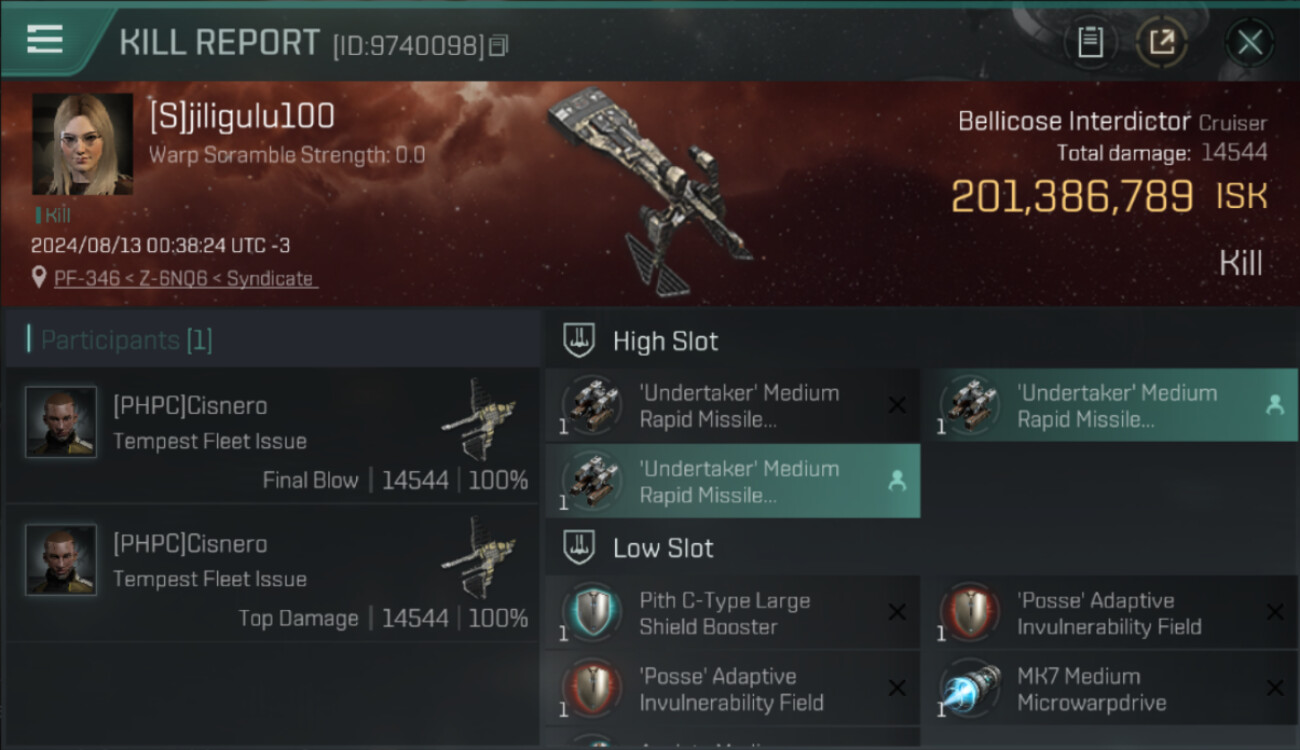Viewport: 1300px width, 750px height.
Task: Click MK7 Medium Microwarpdrive module
Action: [1110, 689]
